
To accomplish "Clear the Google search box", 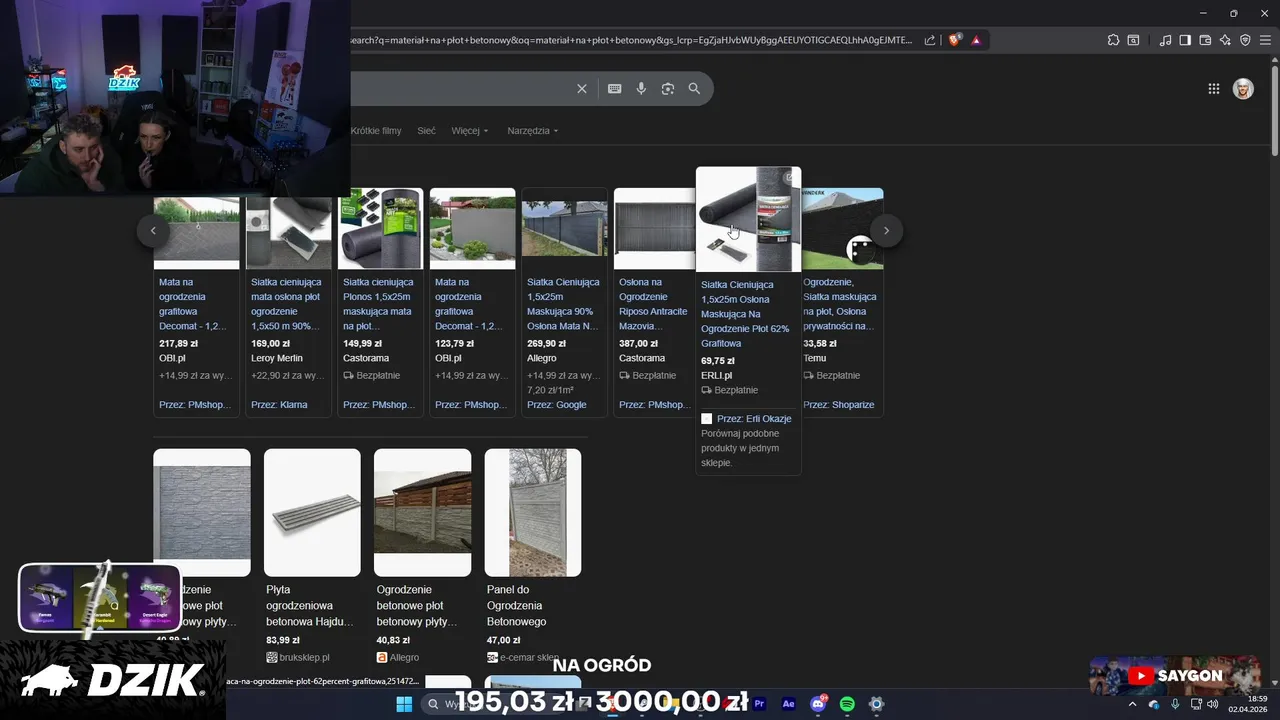I will pyautogui.click(x=582, y=89).
